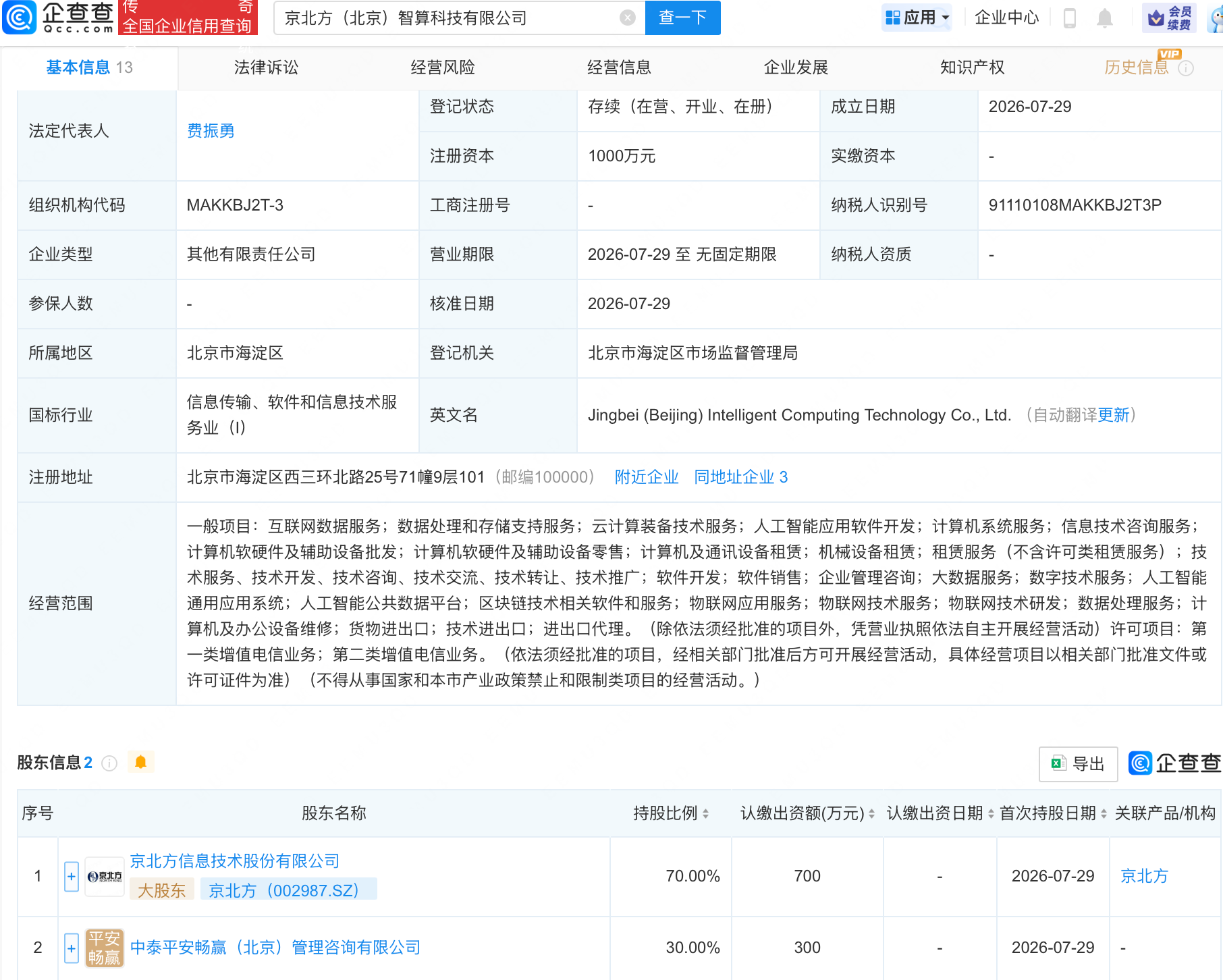Click 附近企业 link

(647, 477)
